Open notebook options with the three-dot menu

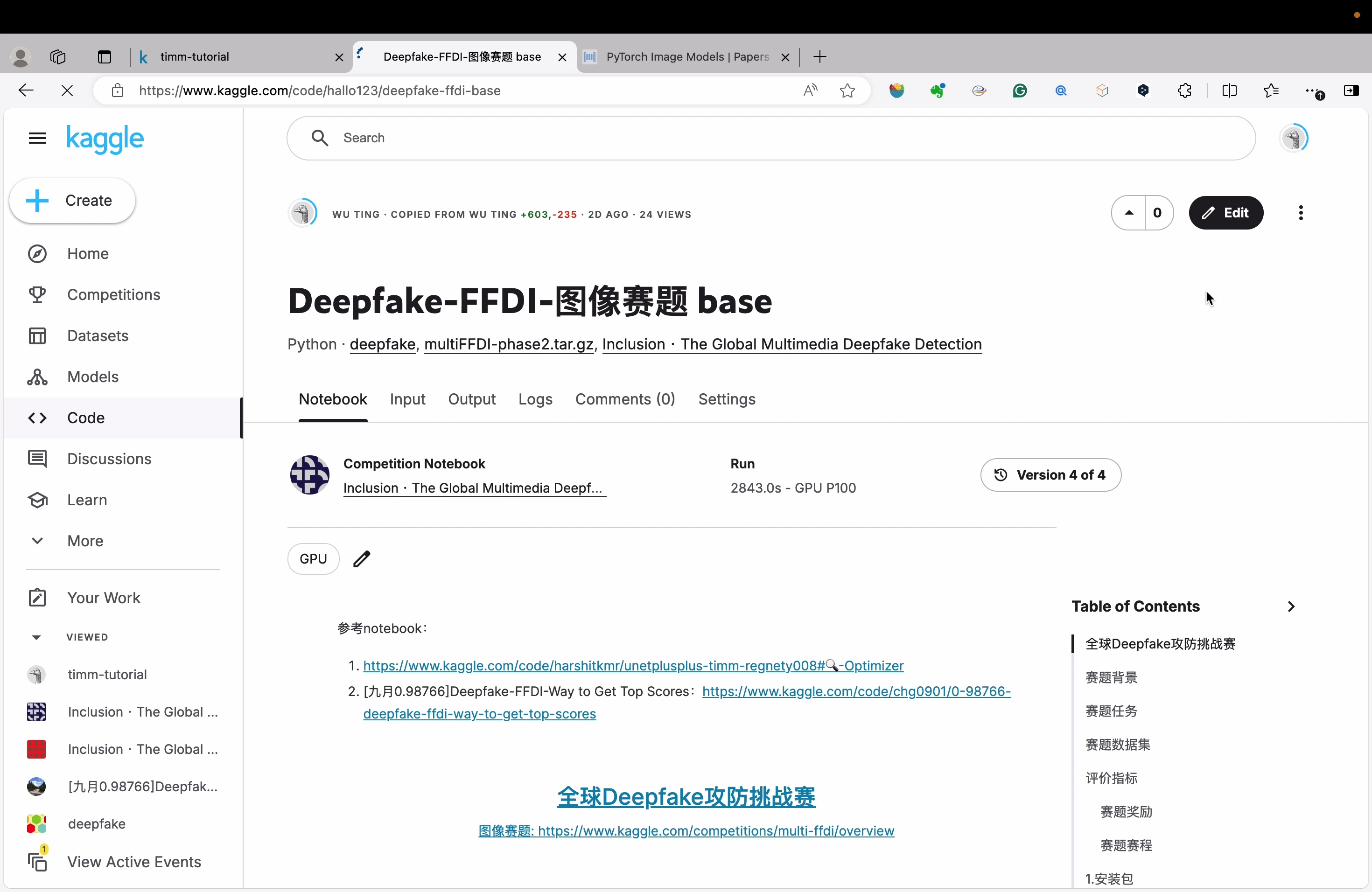coord(1300,213)
